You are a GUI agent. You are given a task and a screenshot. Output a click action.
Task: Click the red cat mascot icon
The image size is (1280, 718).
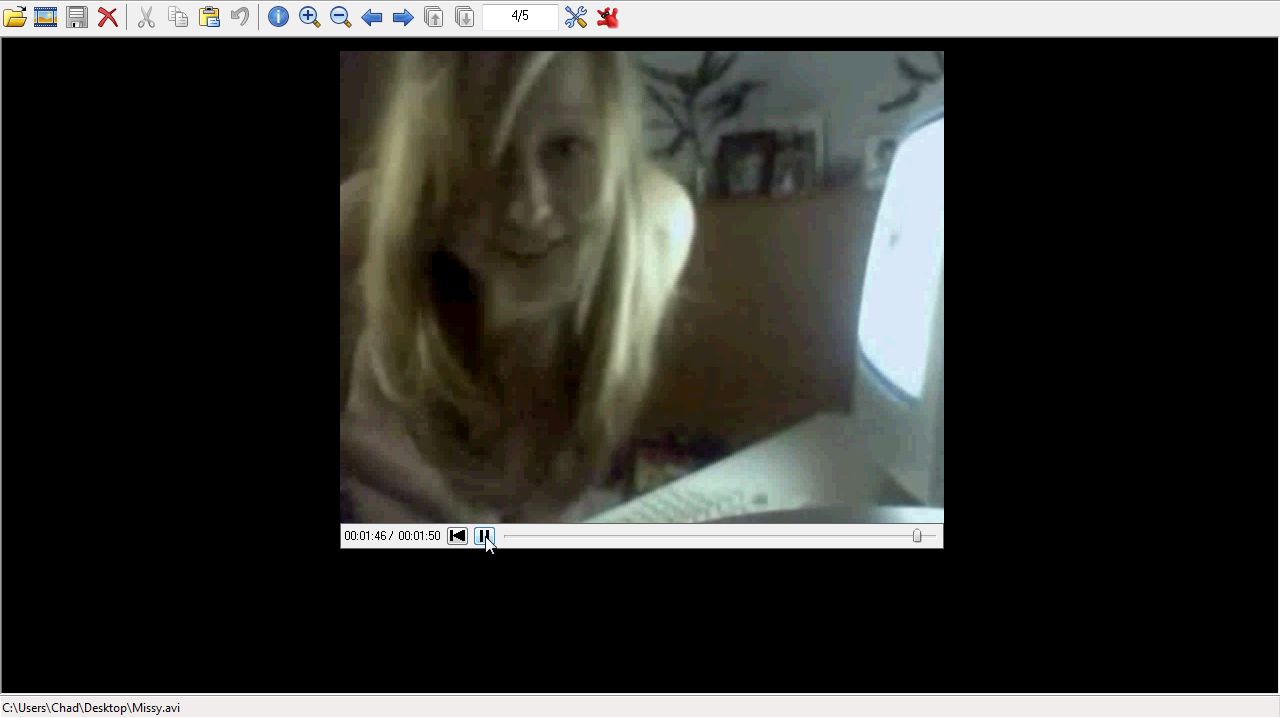[607, 17]
